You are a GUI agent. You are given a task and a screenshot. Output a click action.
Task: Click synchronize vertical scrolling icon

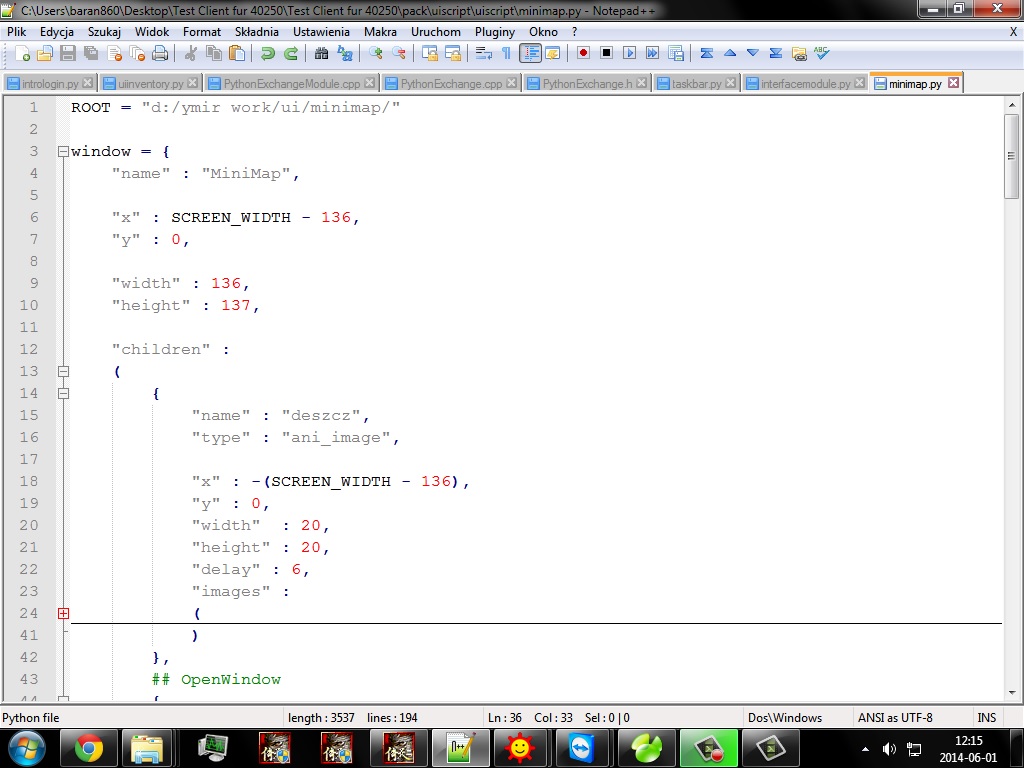pos(430,54)
